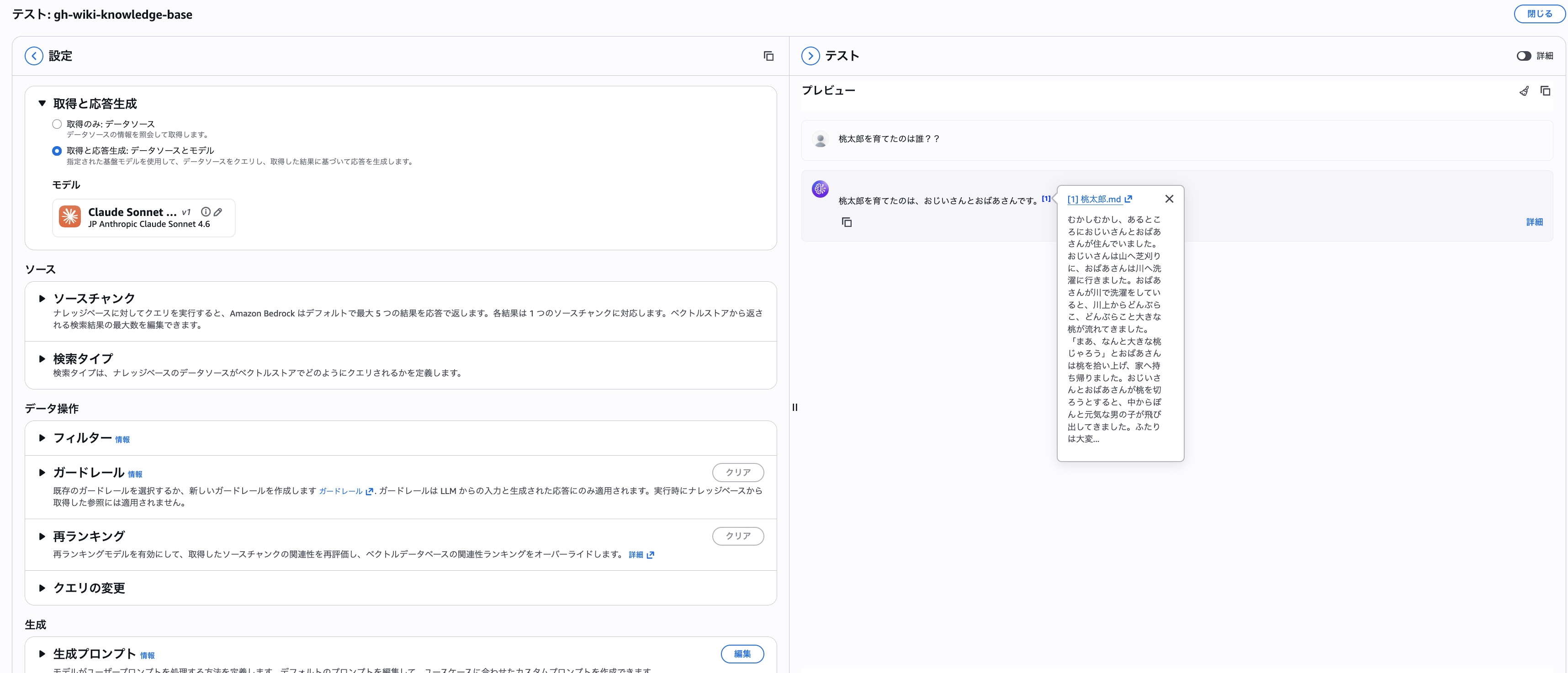
Task: Edit the Claude Sonnet model with pencil icon
Action: point(218,212)
